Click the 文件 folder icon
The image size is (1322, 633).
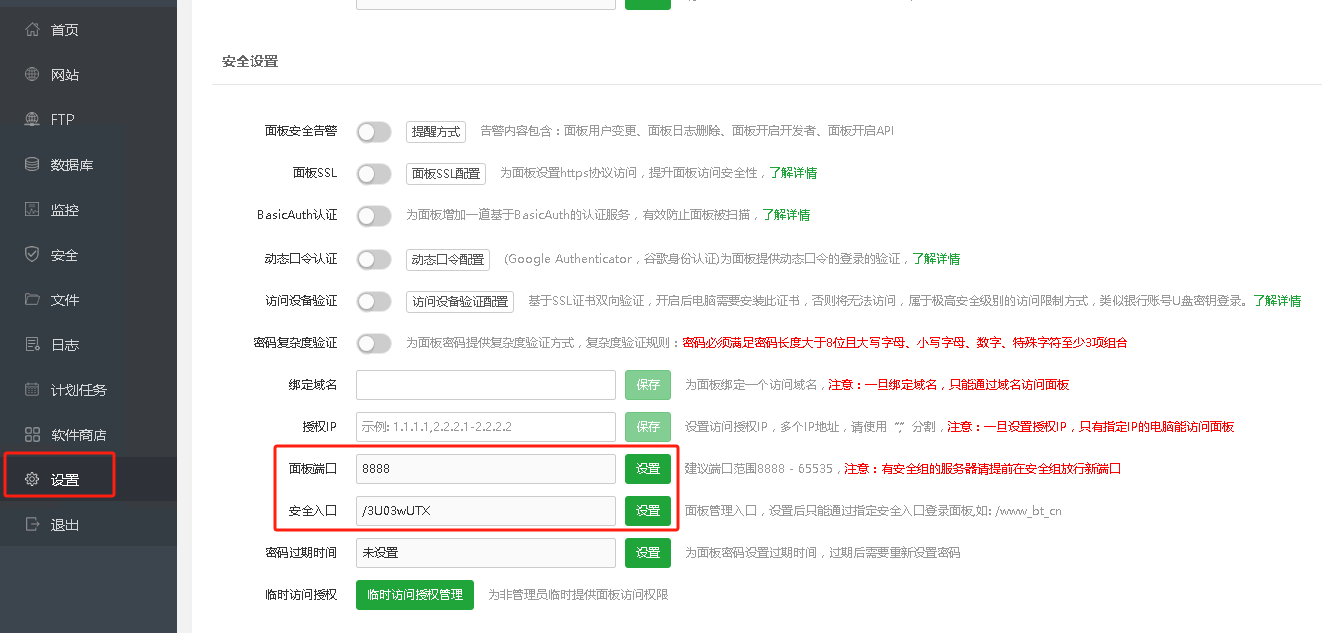32,300
